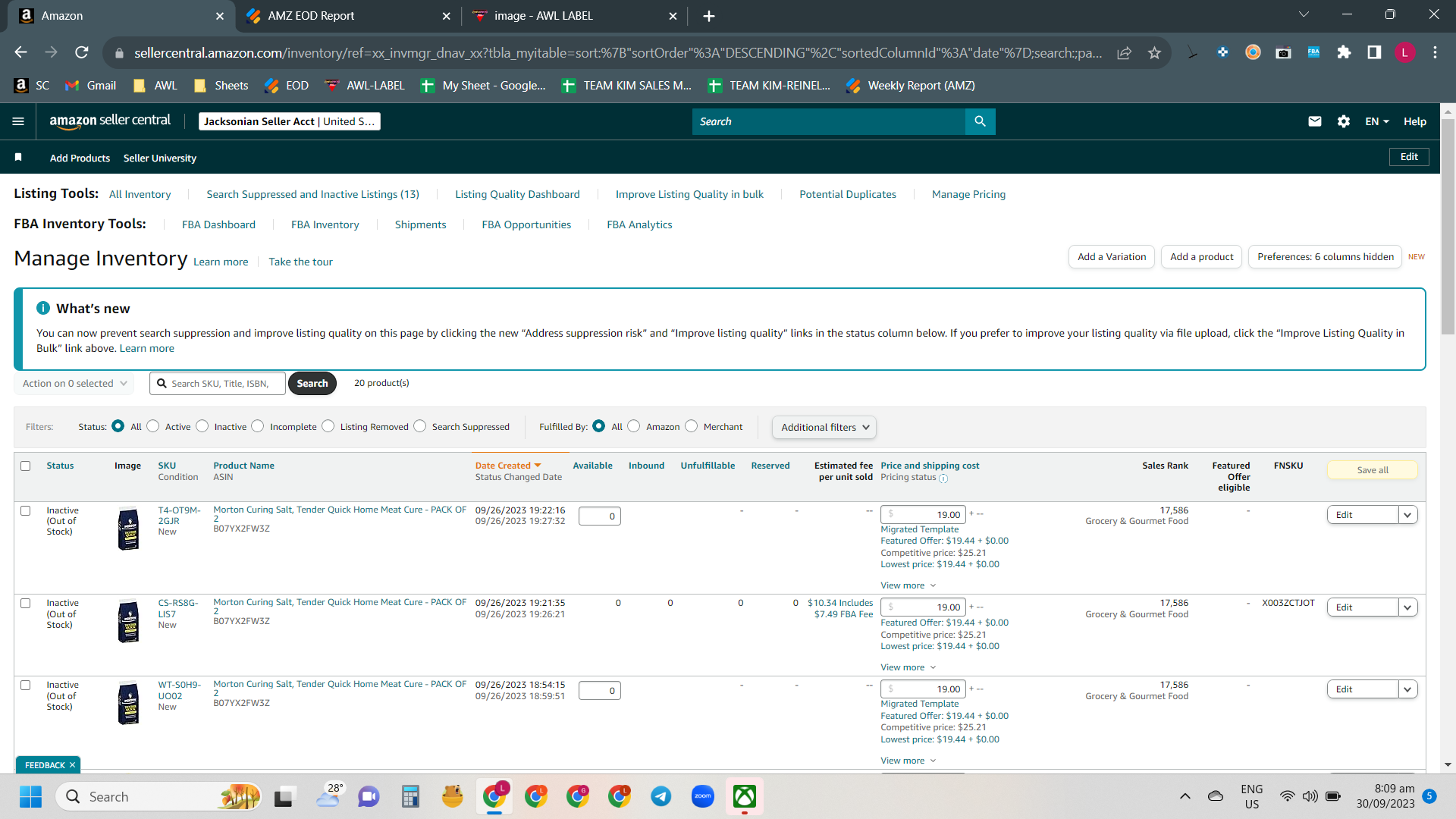
Task: Select the checkbox for SKU WT-S0H9-UO02
Action: click(x=26, y=685)
